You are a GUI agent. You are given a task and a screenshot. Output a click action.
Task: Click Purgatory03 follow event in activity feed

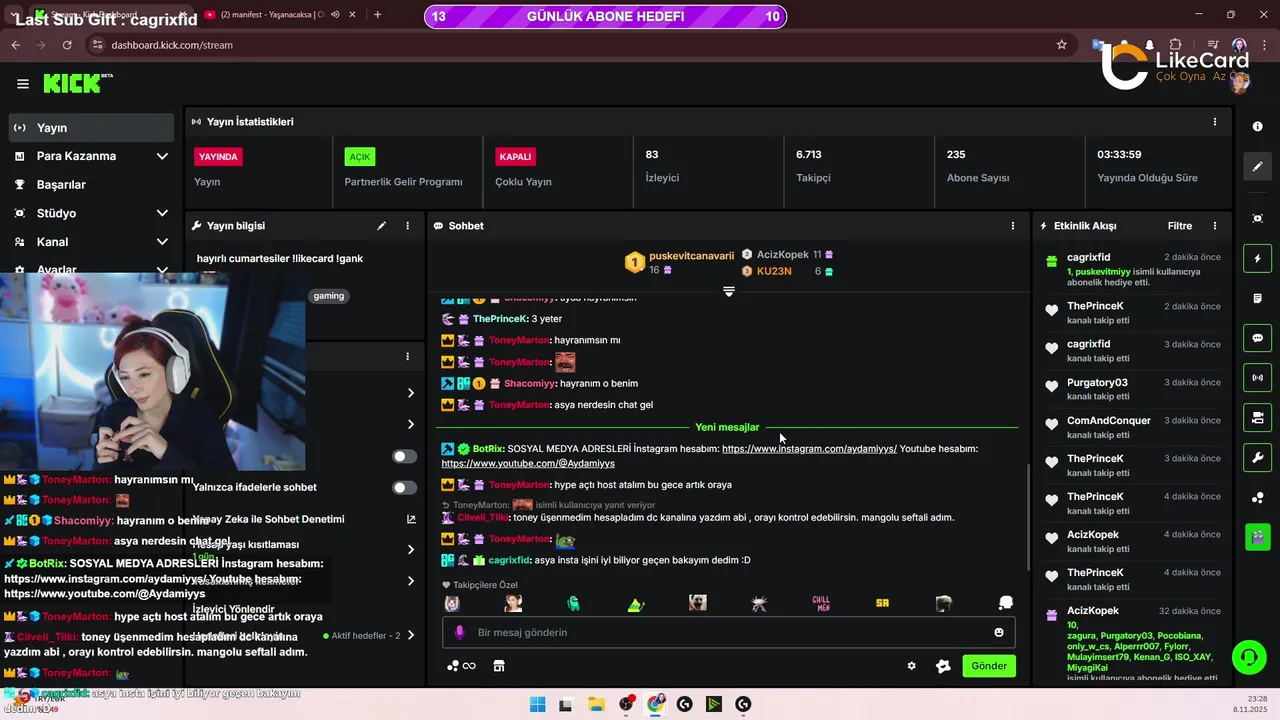click(1133, 388)
